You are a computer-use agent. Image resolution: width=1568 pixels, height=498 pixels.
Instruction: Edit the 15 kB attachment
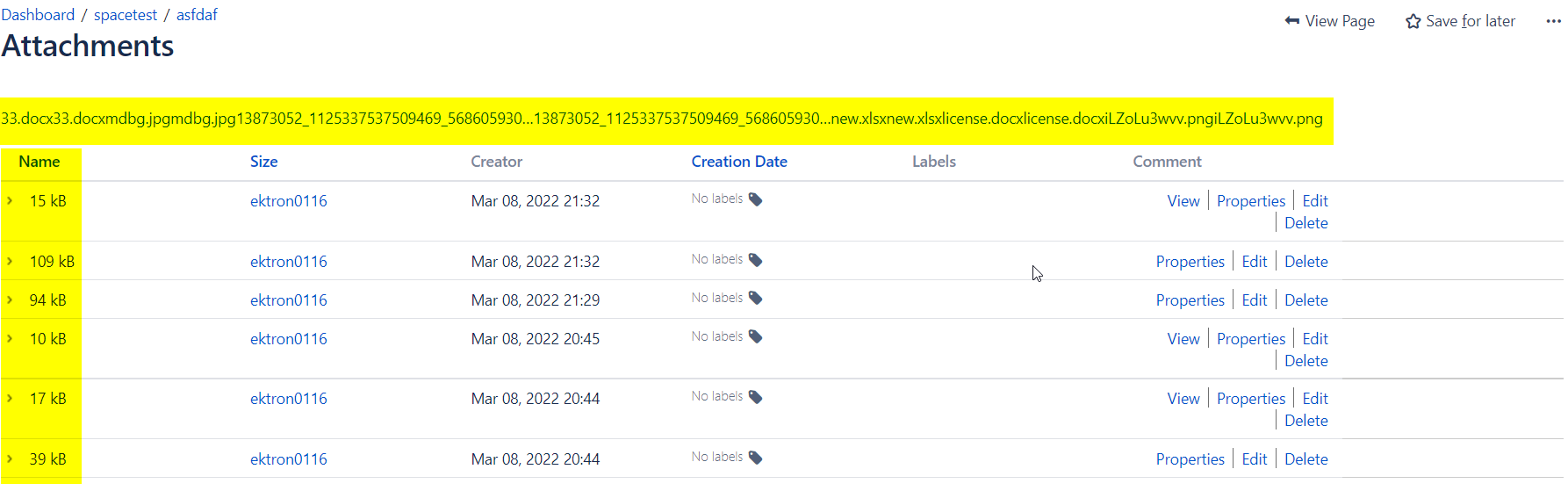pos(1315,201)
